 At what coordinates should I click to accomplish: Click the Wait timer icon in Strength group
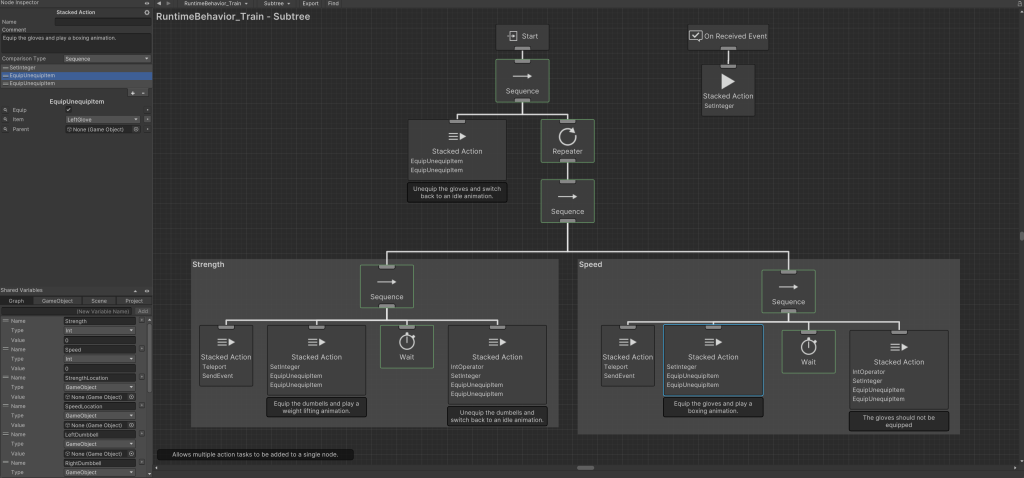pyautogui.click(x=406, y=340)
